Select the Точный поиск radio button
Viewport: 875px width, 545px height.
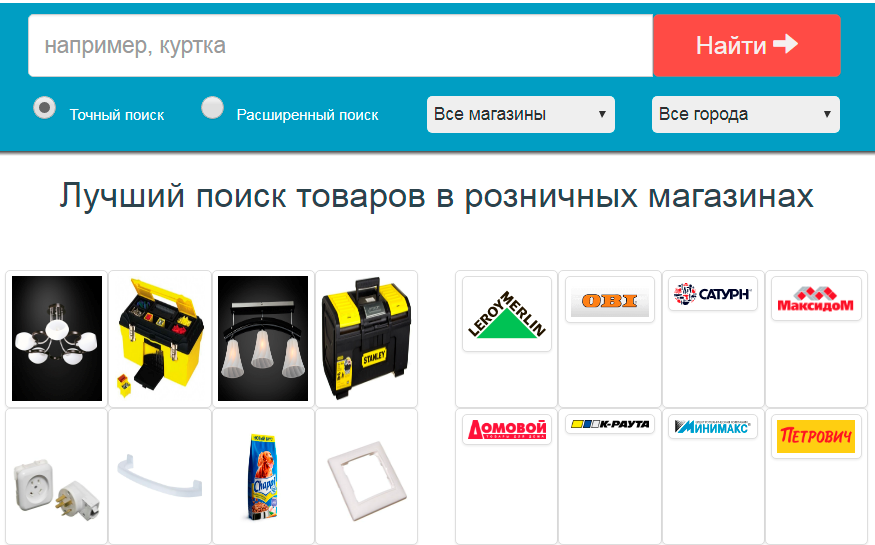click(x=44, y=107)
